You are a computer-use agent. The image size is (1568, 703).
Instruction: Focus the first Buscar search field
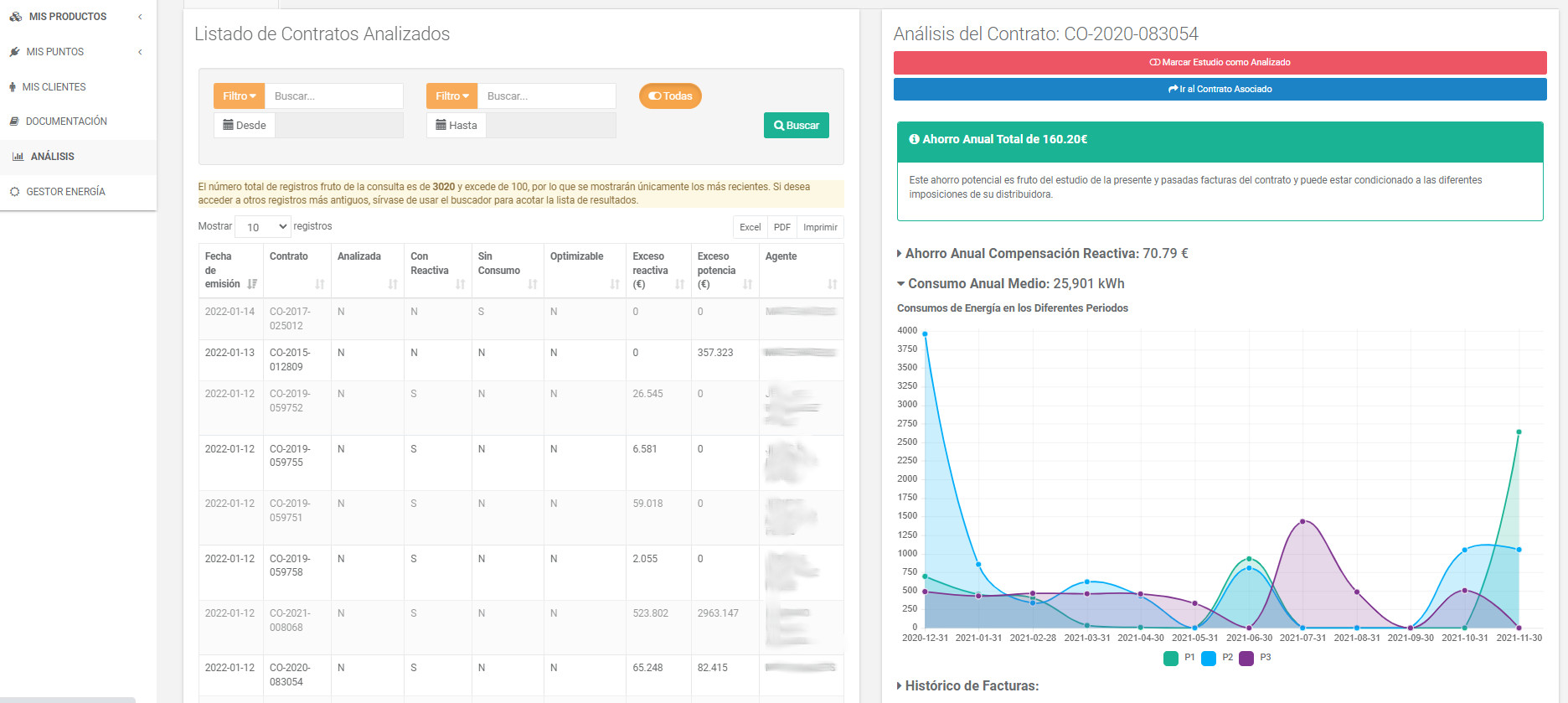[333, 96]
